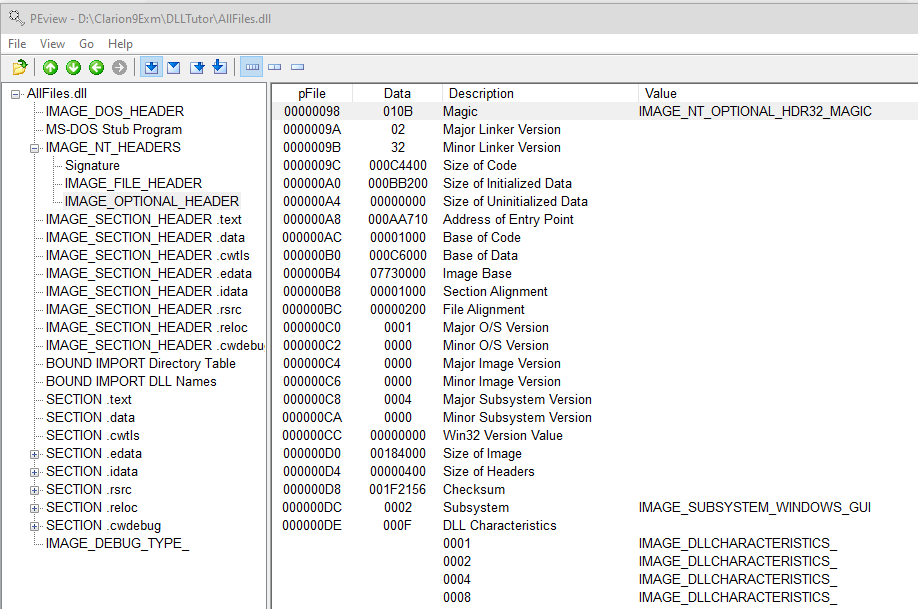Click the green down arrow icon
918x609 pixels.
[x=73, y=67]
